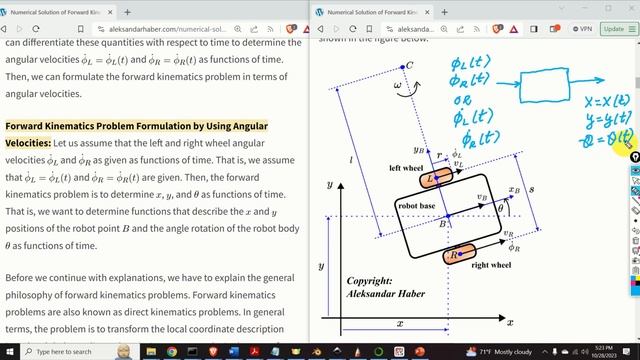The image size is (640, 360).
Task: Undo the last stroke in Epic Pen toolbar
Action: 636,231
